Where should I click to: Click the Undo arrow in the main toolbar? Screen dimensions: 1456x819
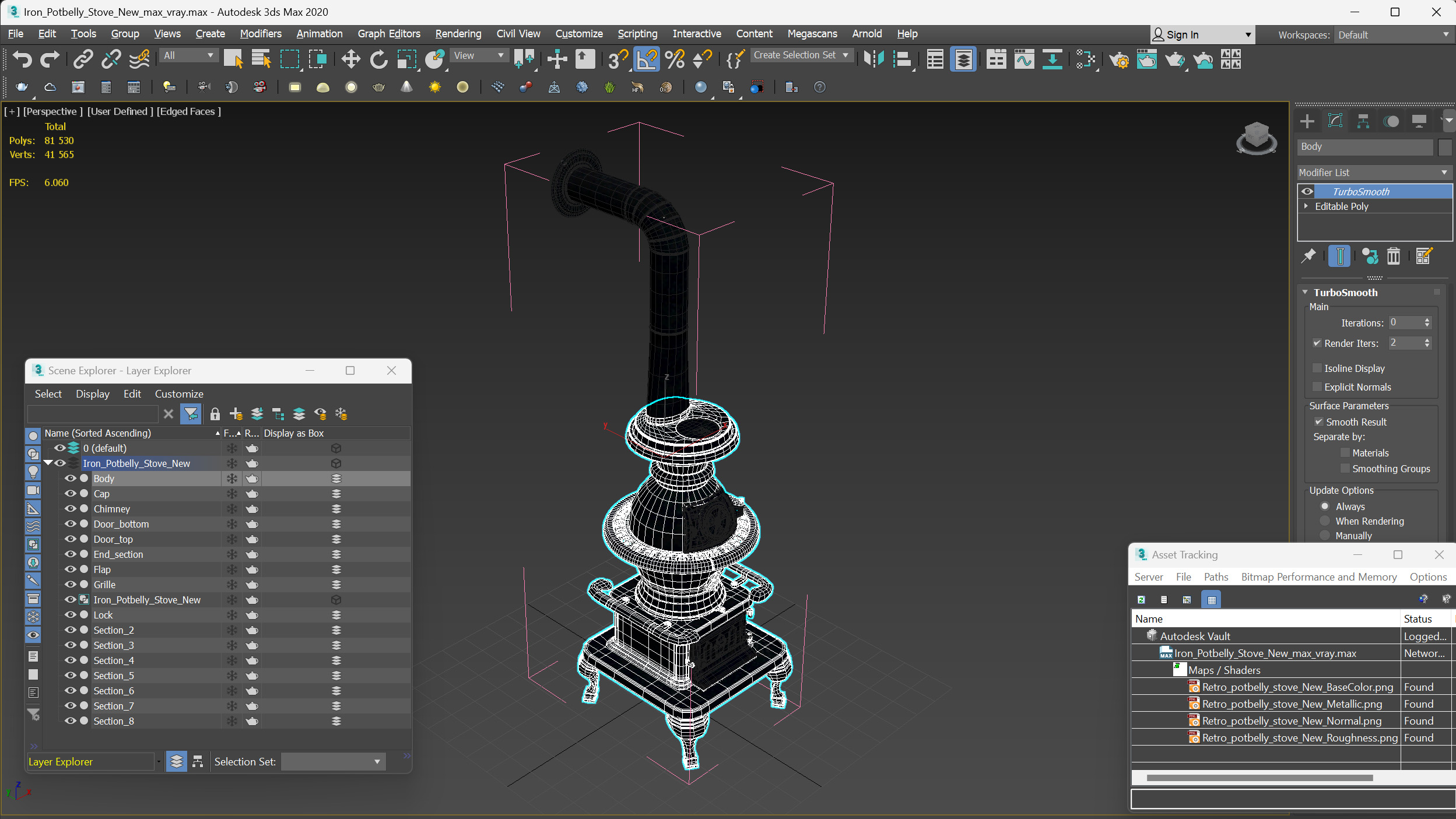coord(22,59)
